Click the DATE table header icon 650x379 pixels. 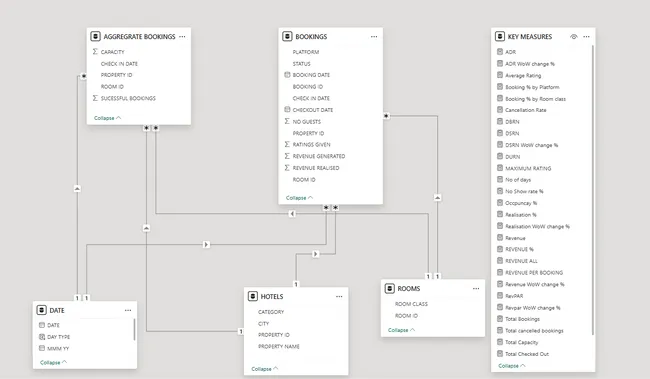[x=41, y=310]
